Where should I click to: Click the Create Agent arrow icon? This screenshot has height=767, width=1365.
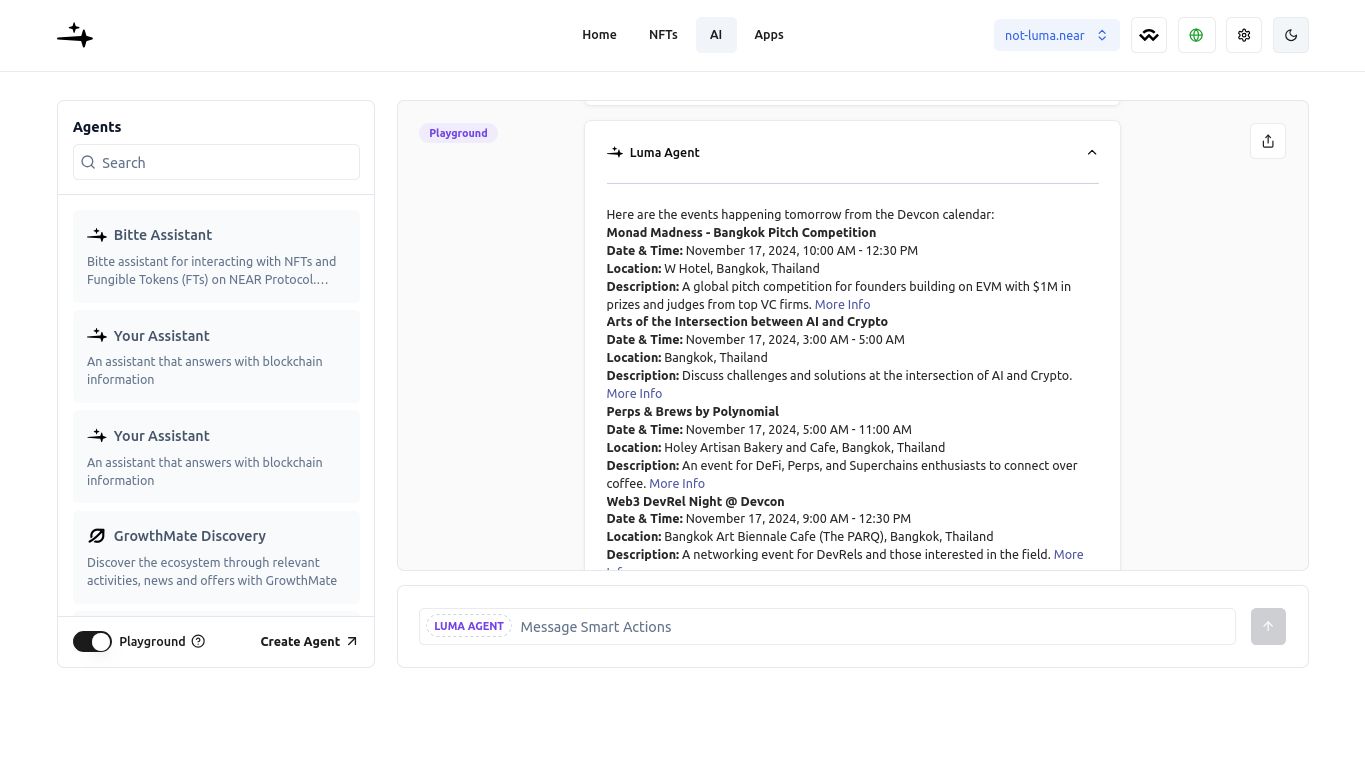(x=351, y=641)
